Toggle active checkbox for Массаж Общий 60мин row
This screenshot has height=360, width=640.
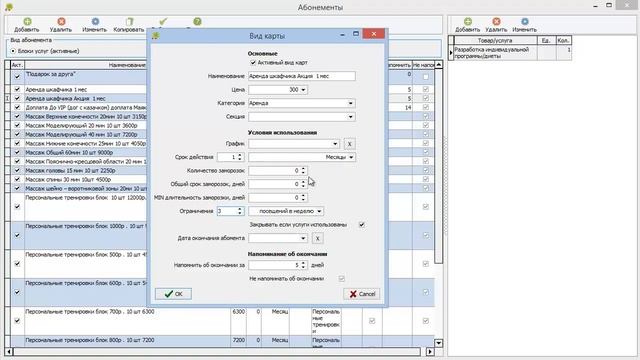click(x=17, y=152)
